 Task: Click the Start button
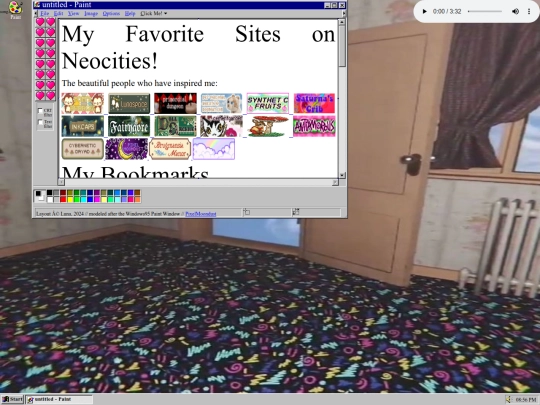coord(12,399)
